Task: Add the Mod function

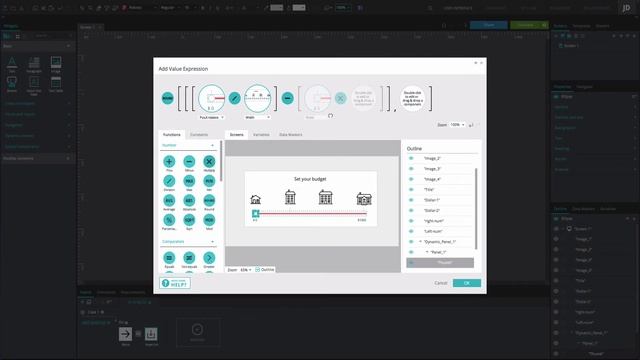Action: pyautogui.click(x=209, y=220)
